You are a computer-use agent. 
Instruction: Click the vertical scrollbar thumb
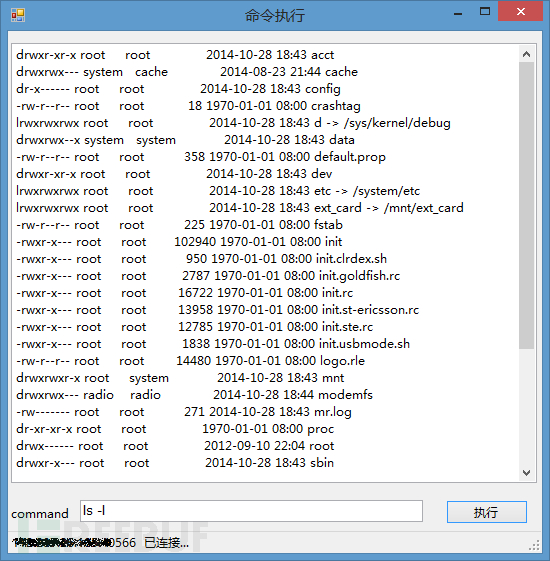526,205
